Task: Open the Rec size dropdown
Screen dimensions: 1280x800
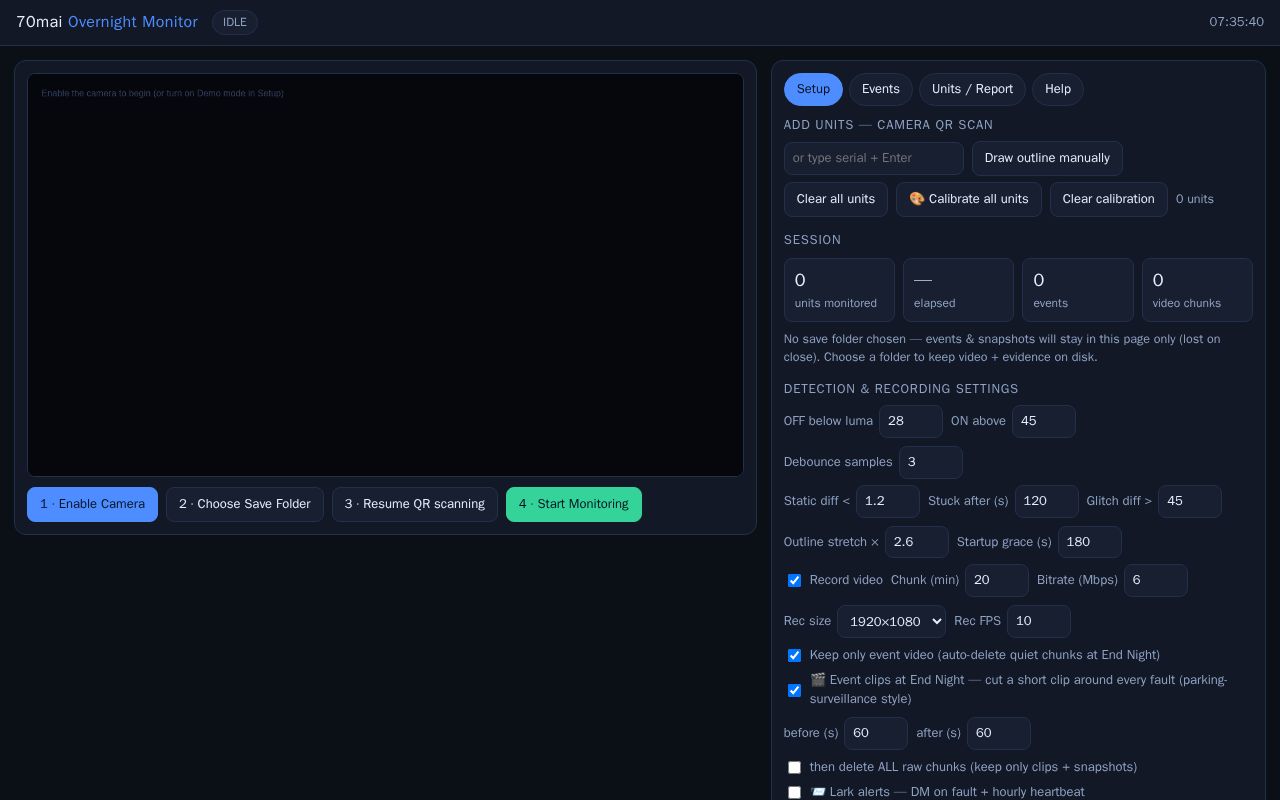Action: pos(891,621)
